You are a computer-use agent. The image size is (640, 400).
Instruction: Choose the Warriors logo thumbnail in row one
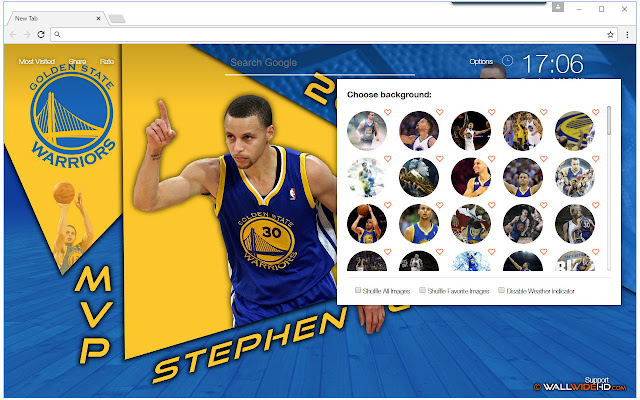click(x=575, y=131)
